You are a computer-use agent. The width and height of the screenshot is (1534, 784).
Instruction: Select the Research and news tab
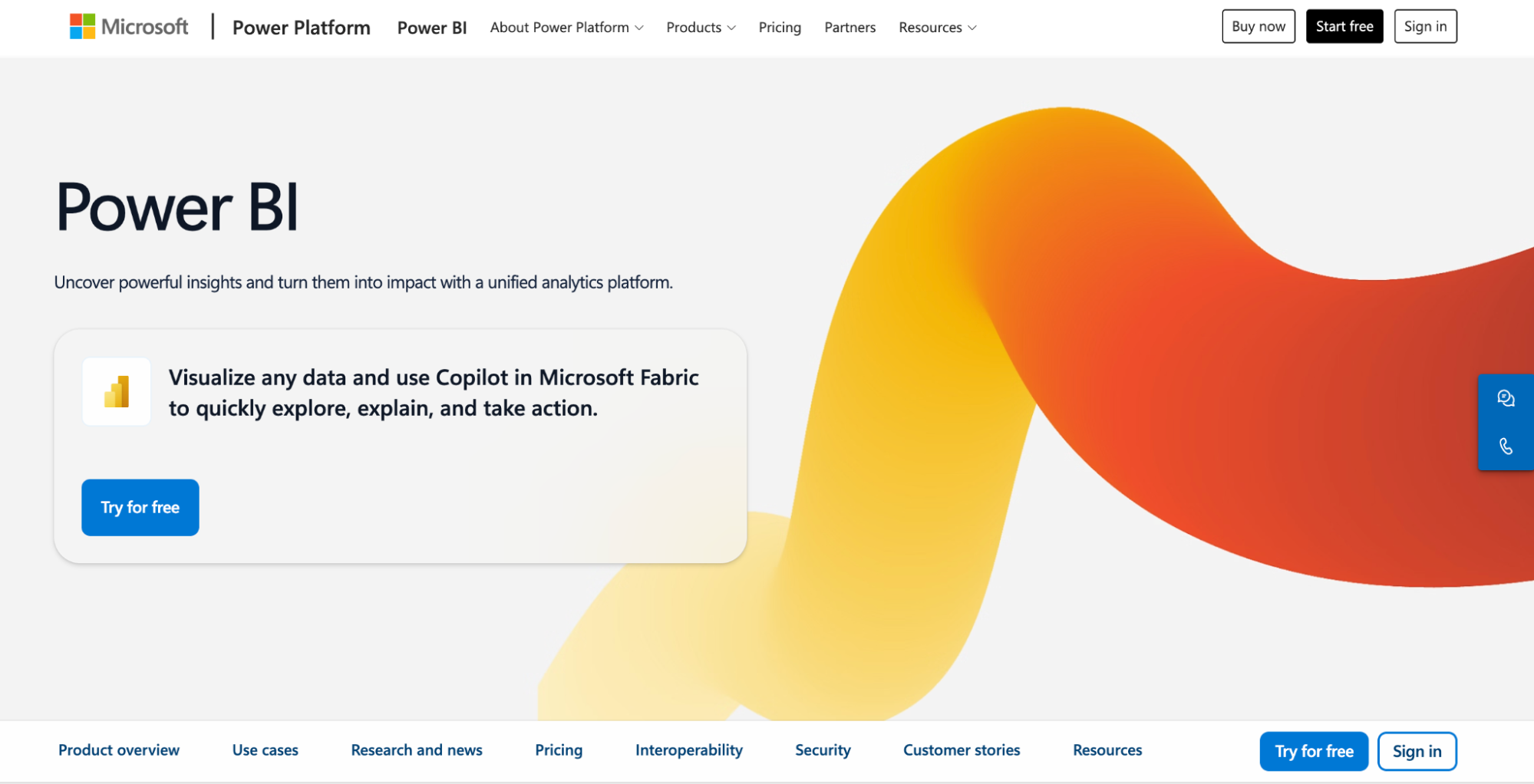click(417, 750)
